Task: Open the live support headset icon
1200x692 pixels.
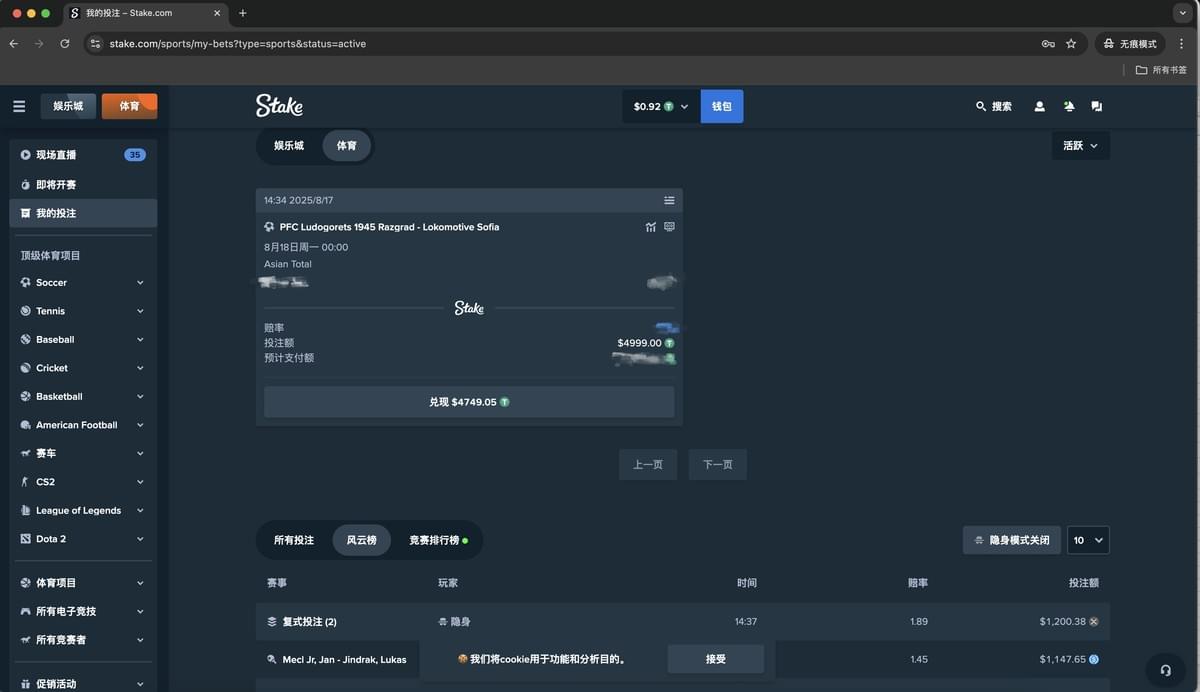Action: point(1165,670)
